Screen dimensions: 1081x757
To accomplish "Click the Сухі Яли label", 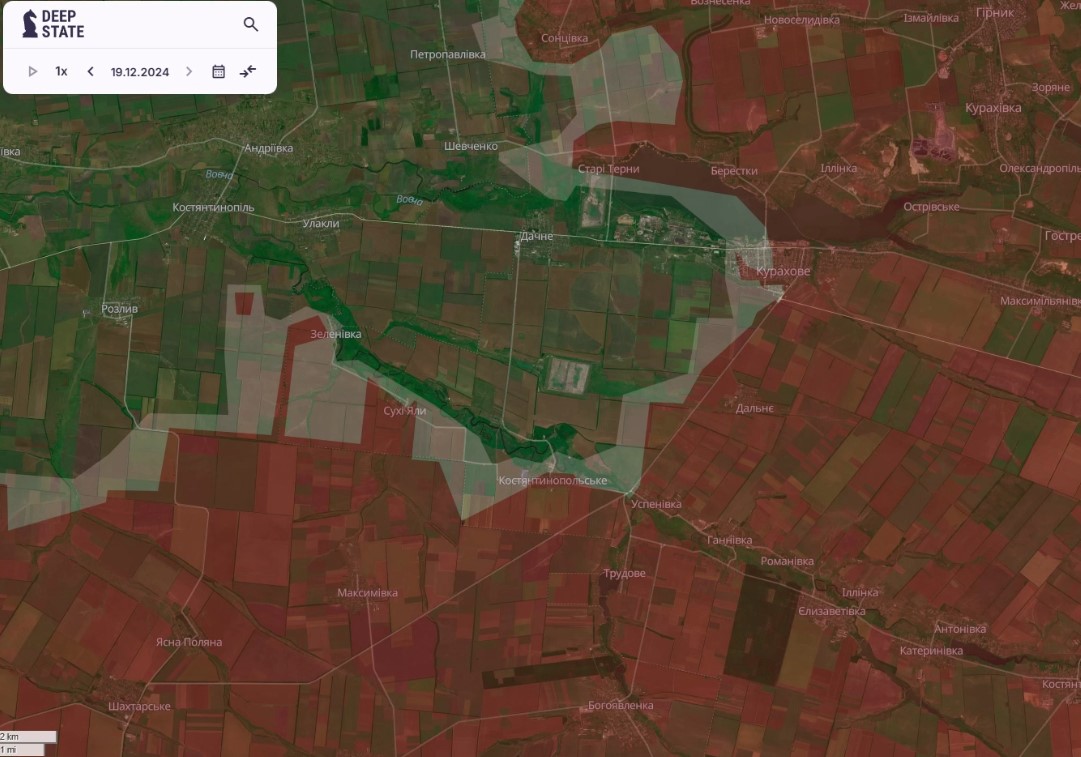I will (x=405, y=411).
